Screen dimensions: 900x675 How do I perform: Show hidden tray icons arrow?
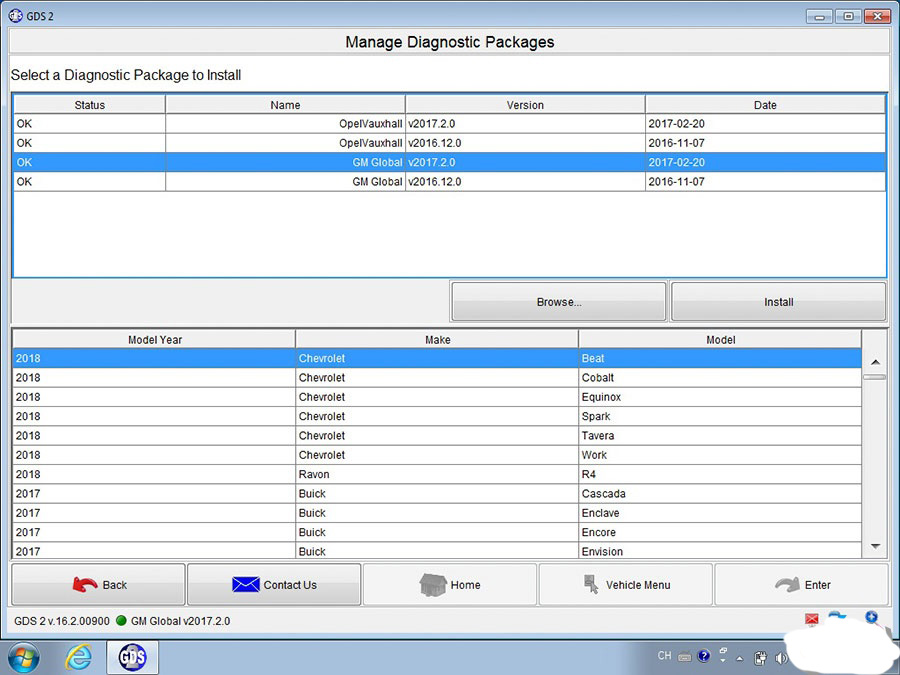[x=740, y=658]
